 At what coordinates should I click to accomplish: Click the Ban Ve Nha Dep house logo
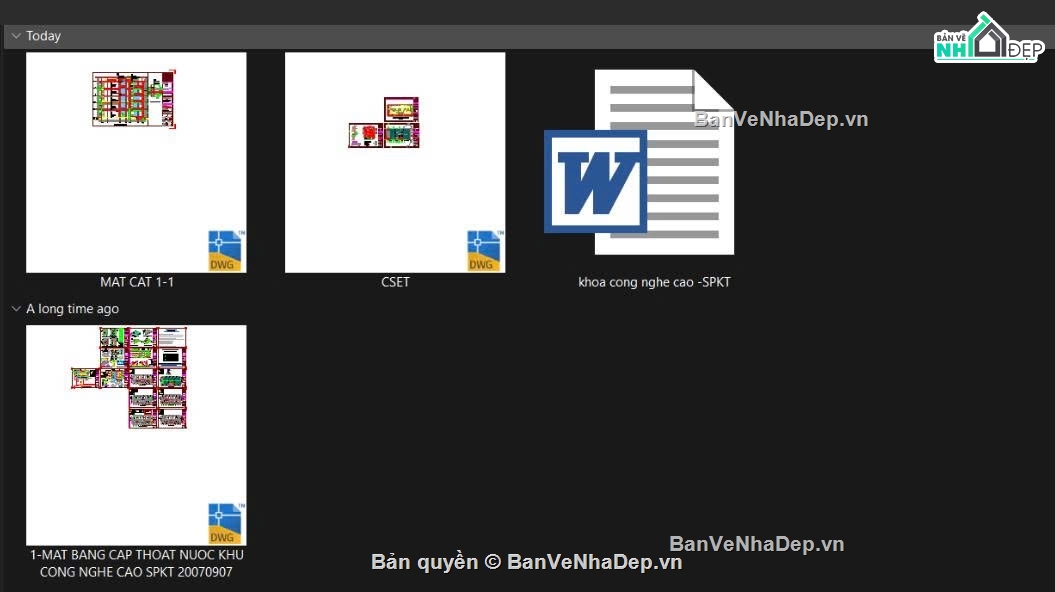coord(988,40)
